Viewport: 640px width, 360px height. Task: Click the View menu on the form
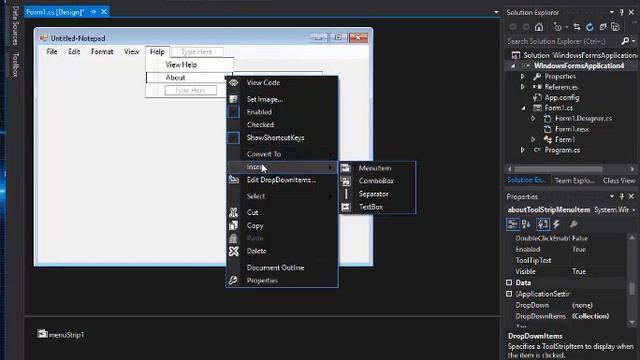pos(131,52)
